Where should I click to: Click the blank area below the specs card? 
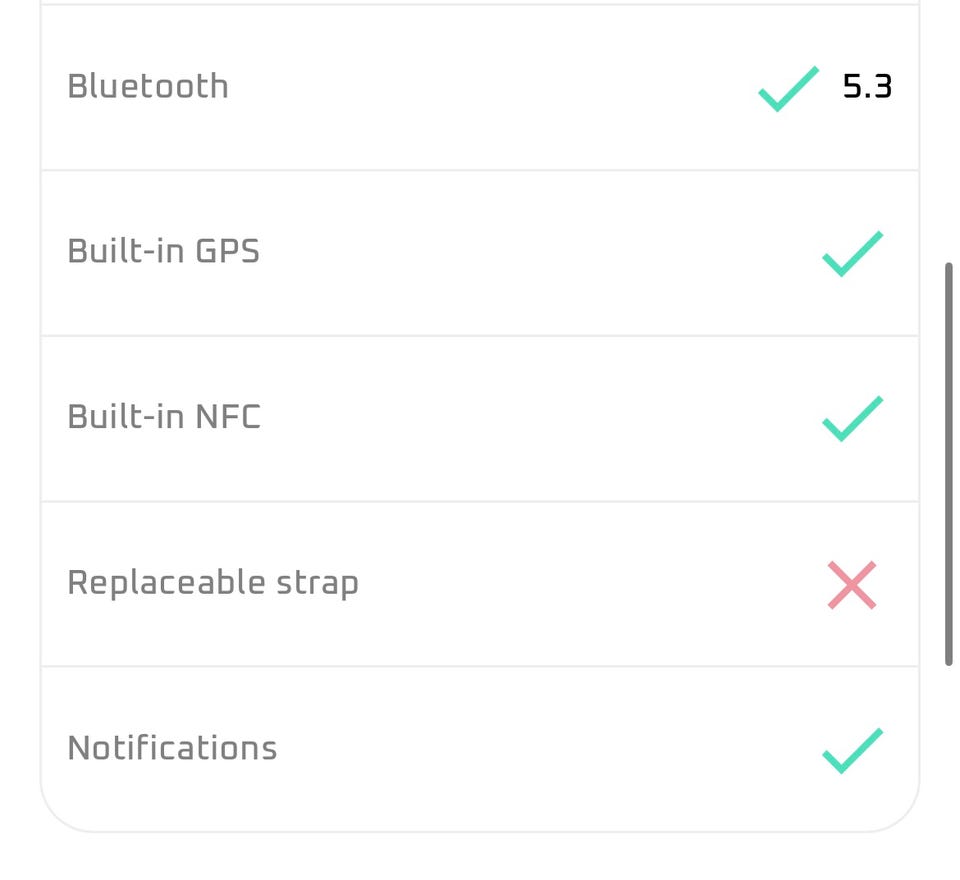(480, 856)
